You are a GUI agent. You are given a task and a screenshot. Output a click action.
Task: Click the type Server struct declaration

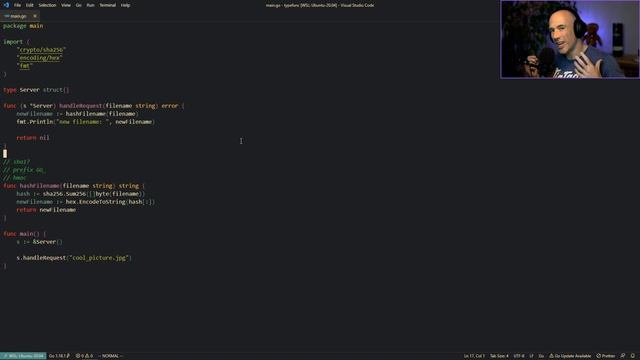pyautogui.click(x=36, y=90)
